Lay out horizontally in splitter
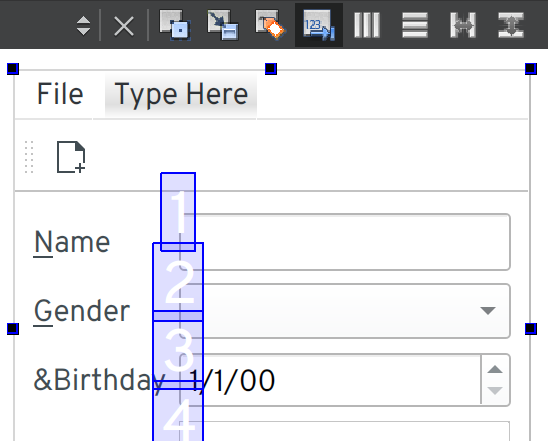Viewport: 548px width, 441px height. click(463, 25)
